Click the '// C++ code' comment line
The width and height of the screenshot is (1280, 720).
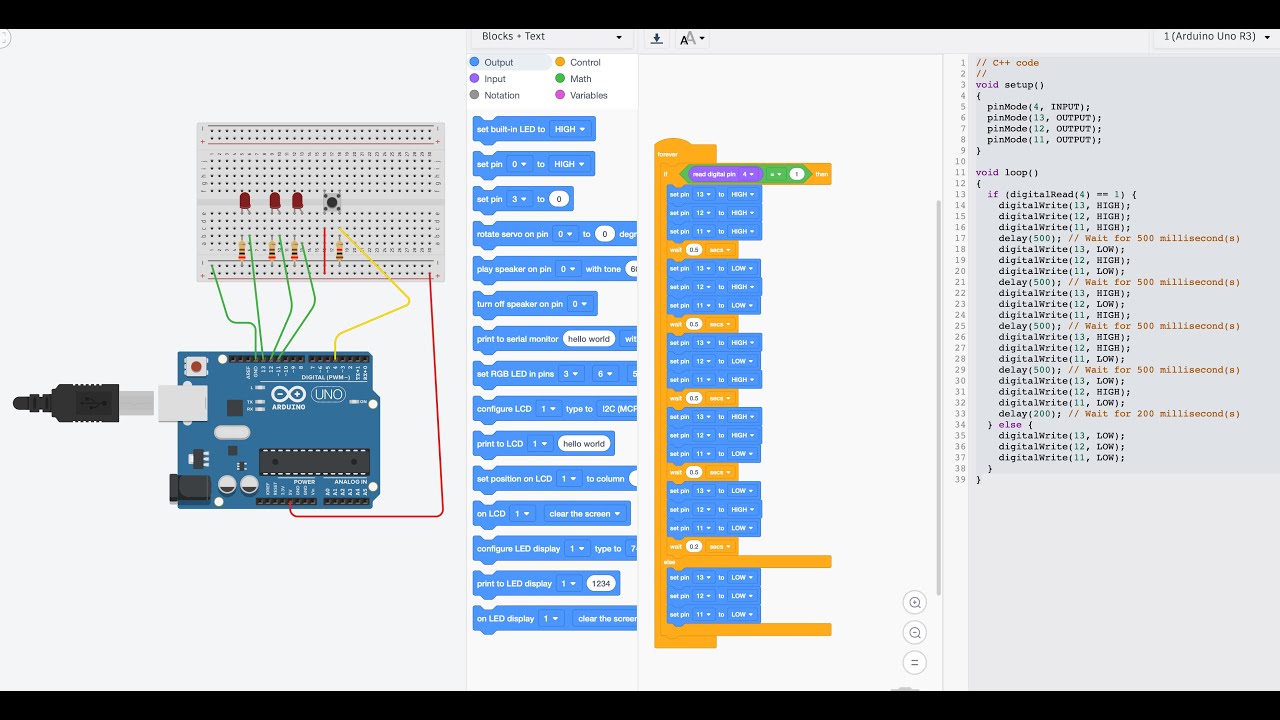pos(1007,63)
